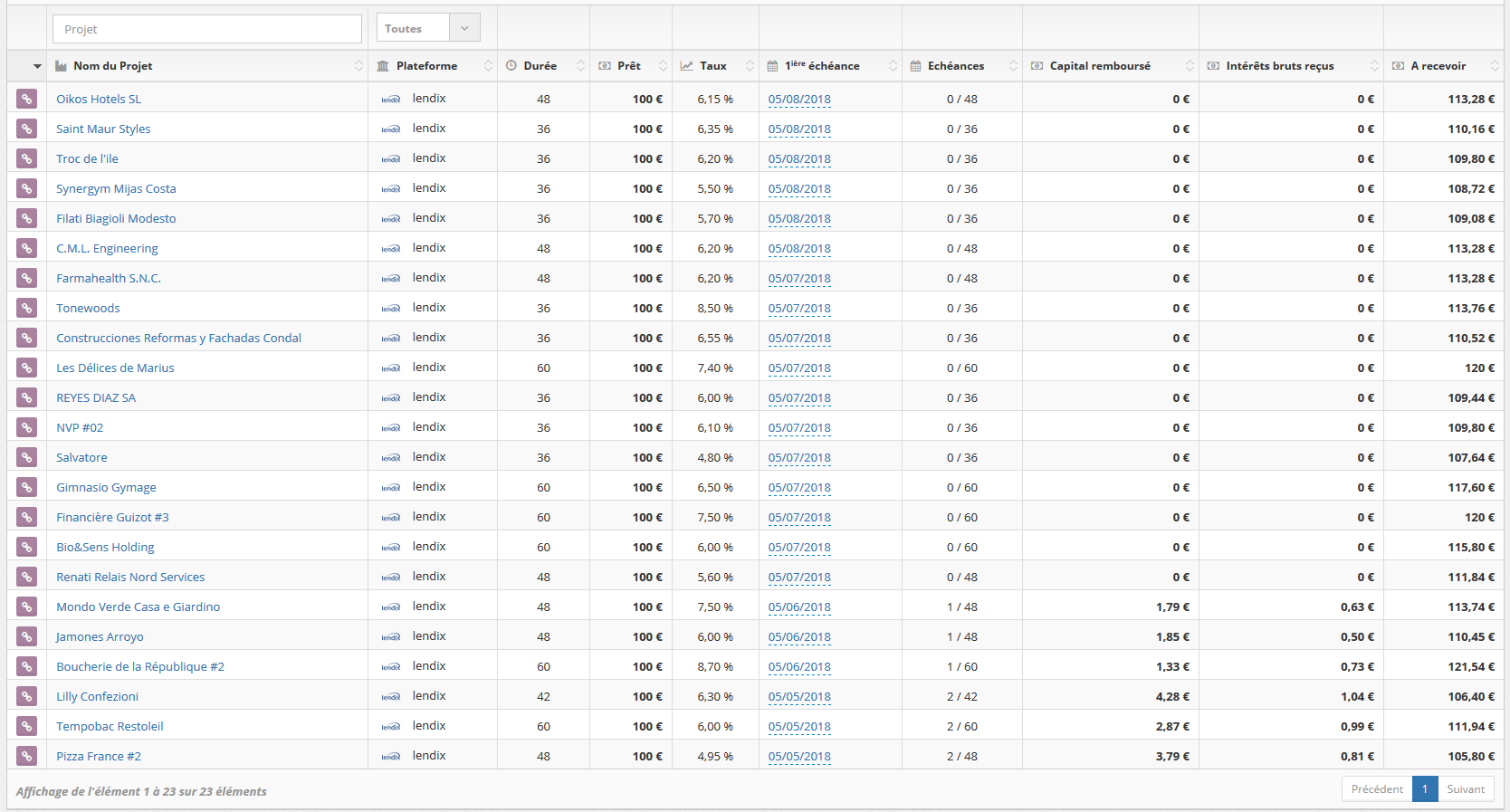Open the Toutes platform filter dropdown

[x=427, y=28]
